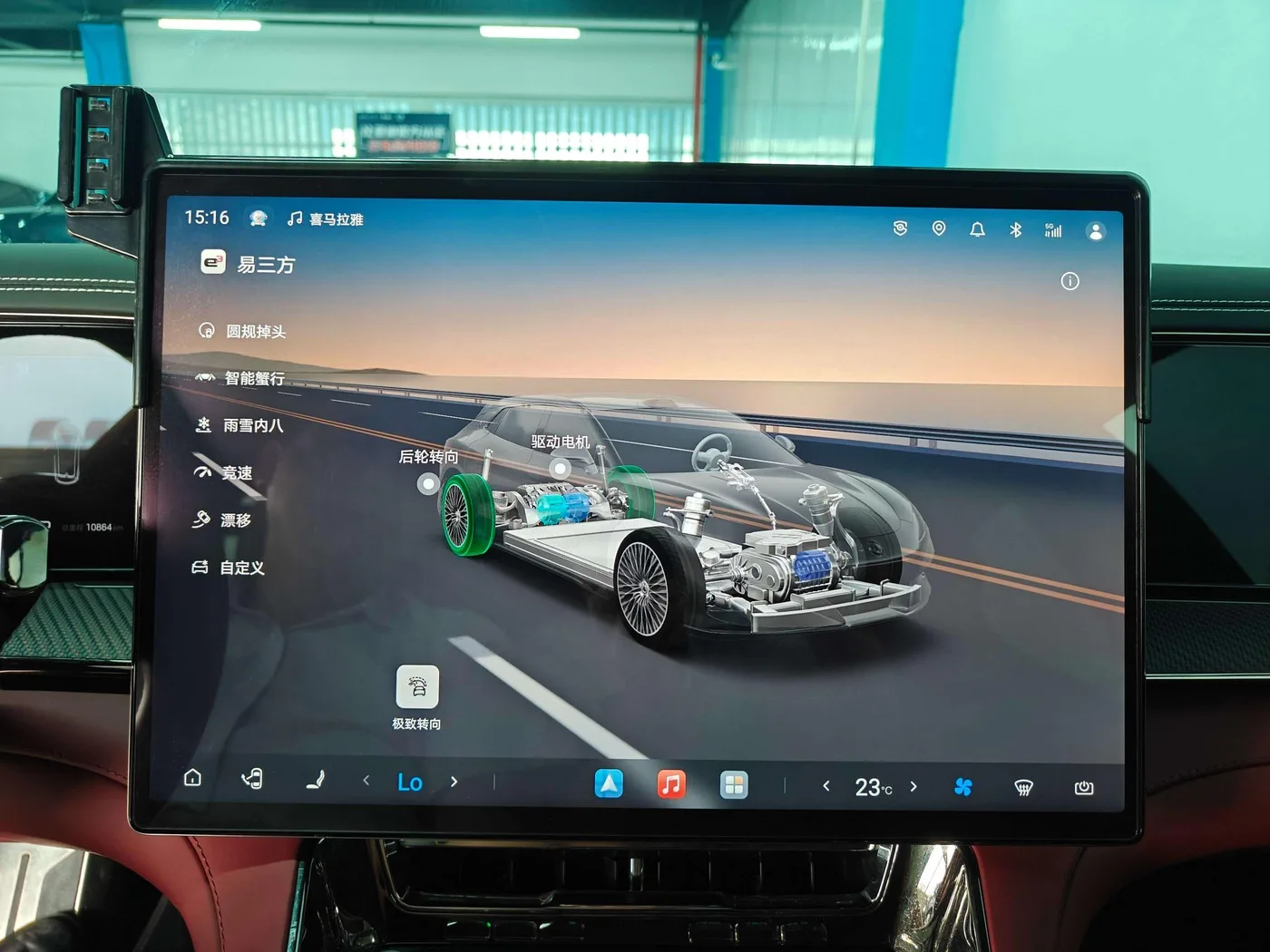Viewport: 1270px width, 952px height.
Task: Decrease the Lo temperature with left chevron
Action: click(x=366, y=780)
